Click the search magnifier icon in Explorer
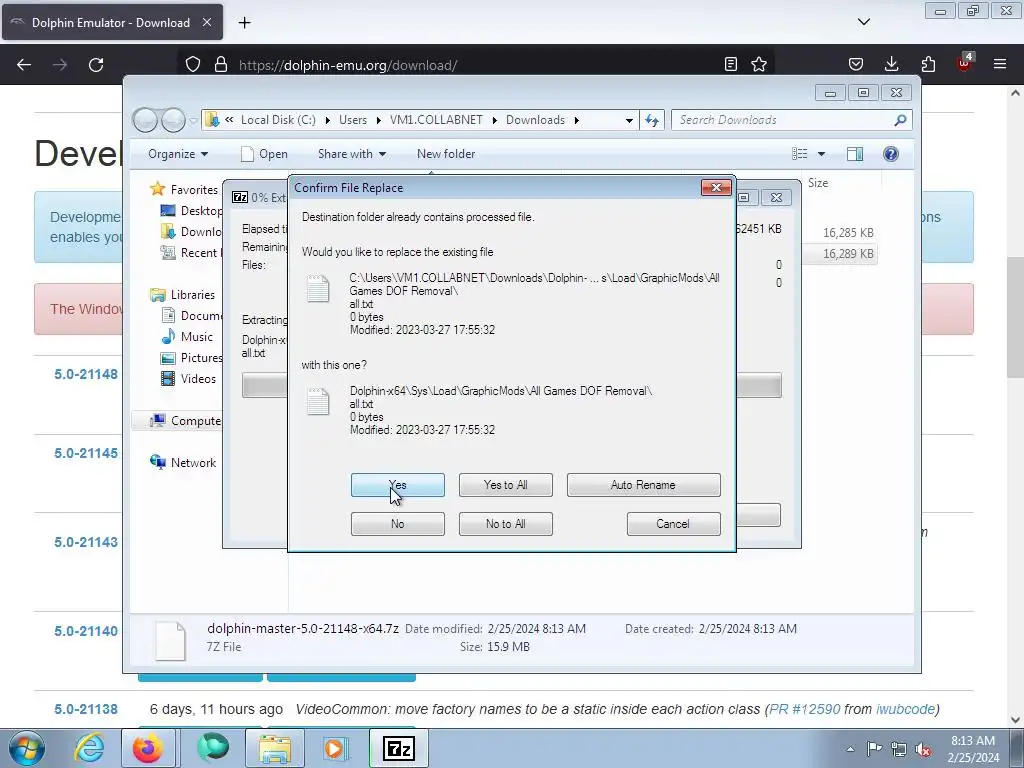This screenshot has width=1024, height=768. pyautogui.click(x=901, y=120)
